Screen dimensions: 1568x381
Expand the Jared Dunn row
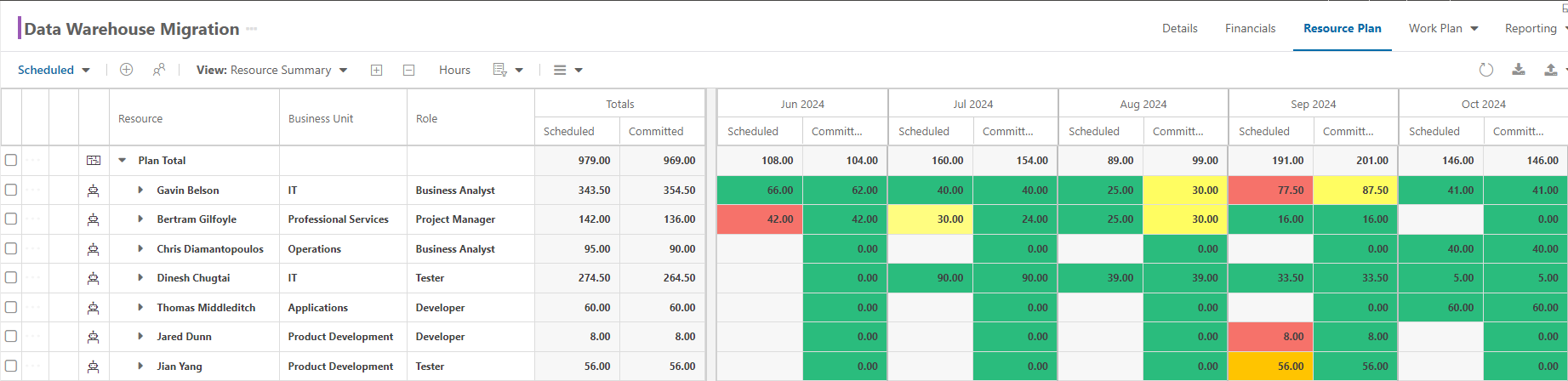pyautogui.click(x=140, y=337)
